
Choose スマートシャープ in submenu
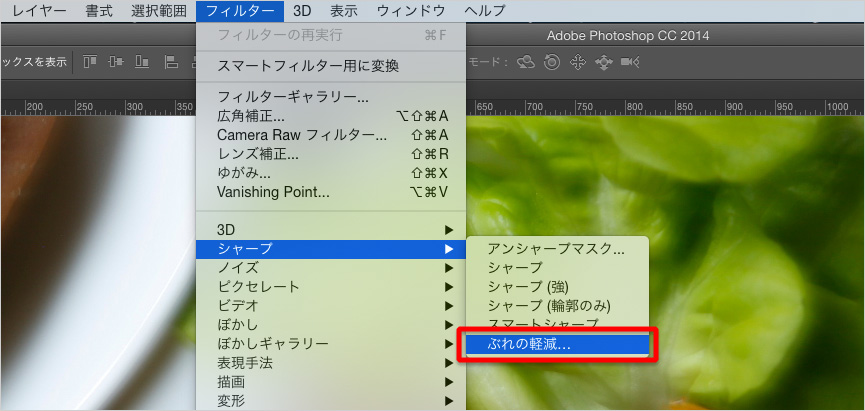(x=557, y=323)
